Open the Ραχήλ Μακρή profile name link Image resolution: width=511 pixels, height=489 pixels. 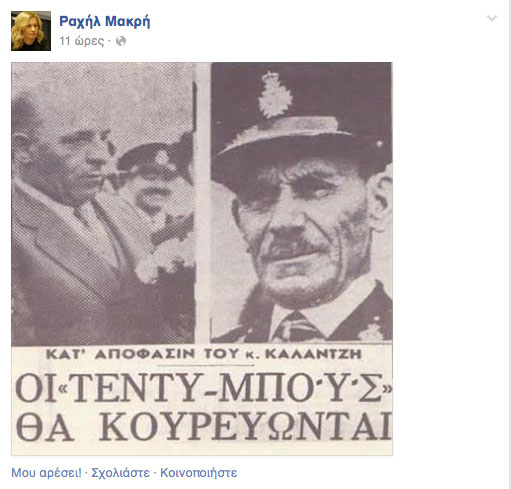pos(105,21)
